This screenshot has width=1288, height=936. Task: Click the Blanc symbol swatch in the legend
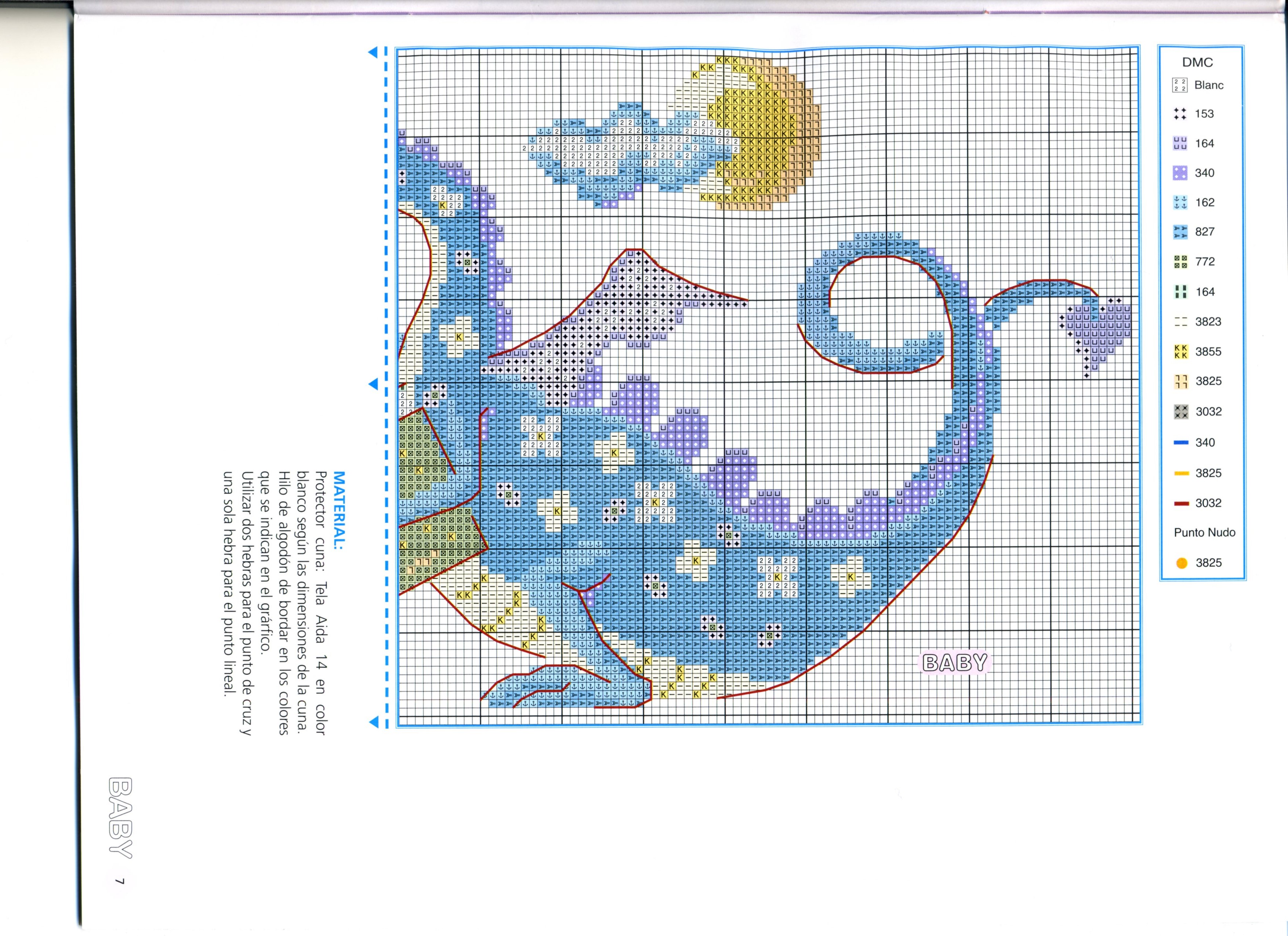(x=1179, y=85)
